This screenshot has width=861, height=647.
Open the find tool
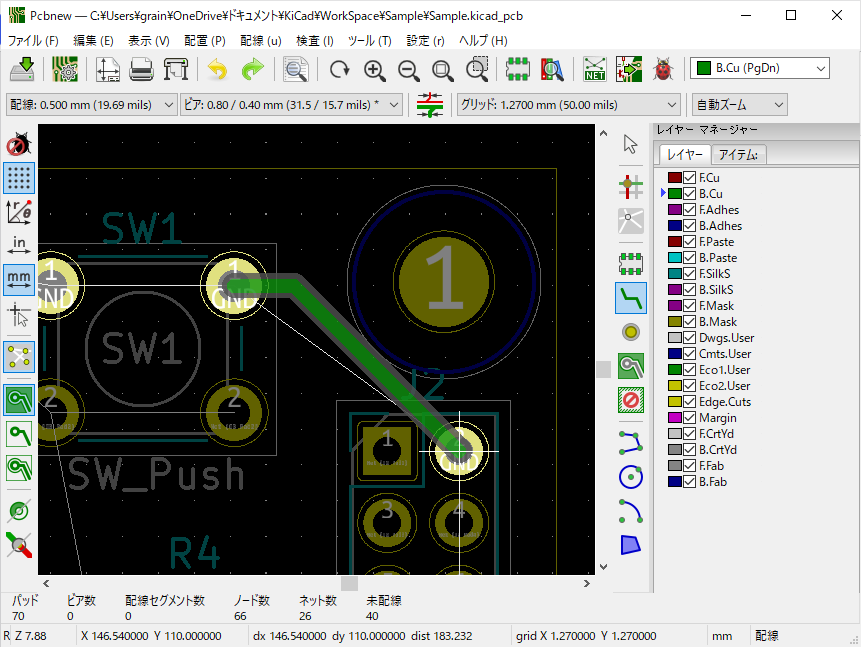[x=296, y=69]
